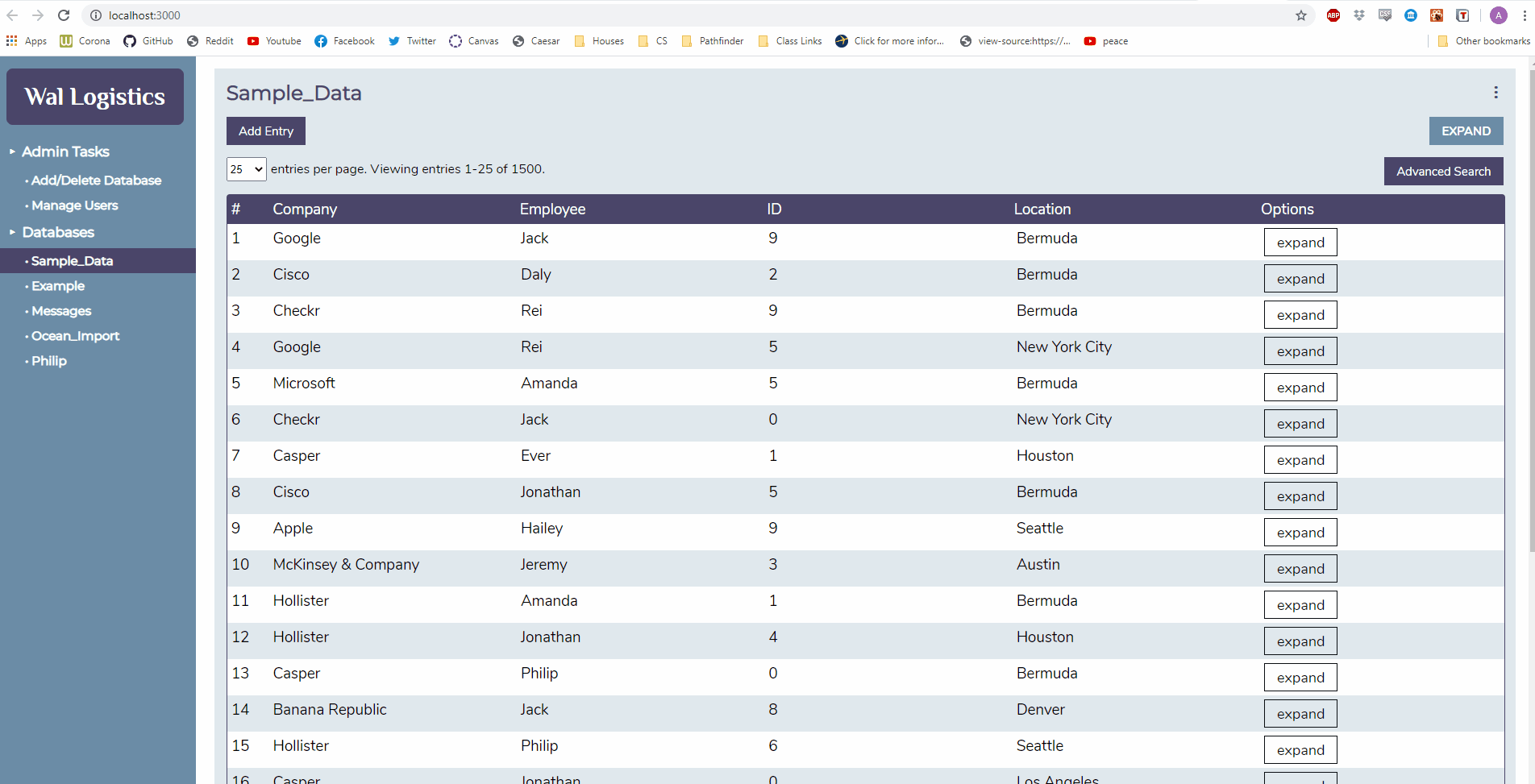Click the ID column header
Screen dimensions: 1535x784
point(774,209)
